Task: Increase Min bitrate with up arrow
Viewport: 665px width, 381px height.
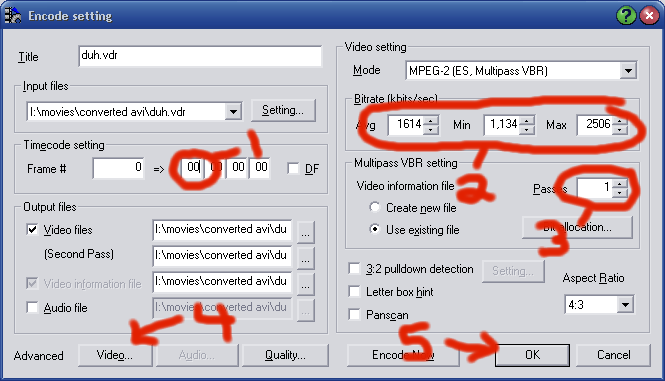Action: (x=526, y=120)
